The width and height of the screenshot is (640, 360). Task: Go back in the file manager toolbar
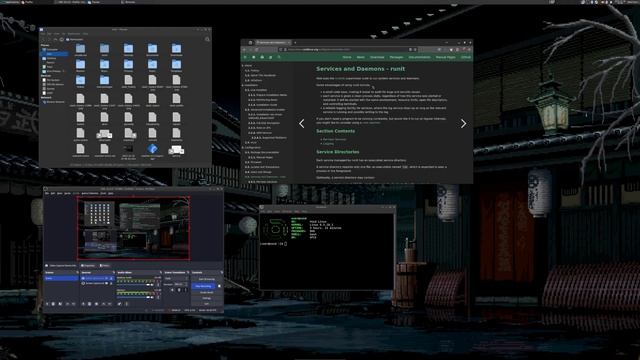click(x=42, y=40)
